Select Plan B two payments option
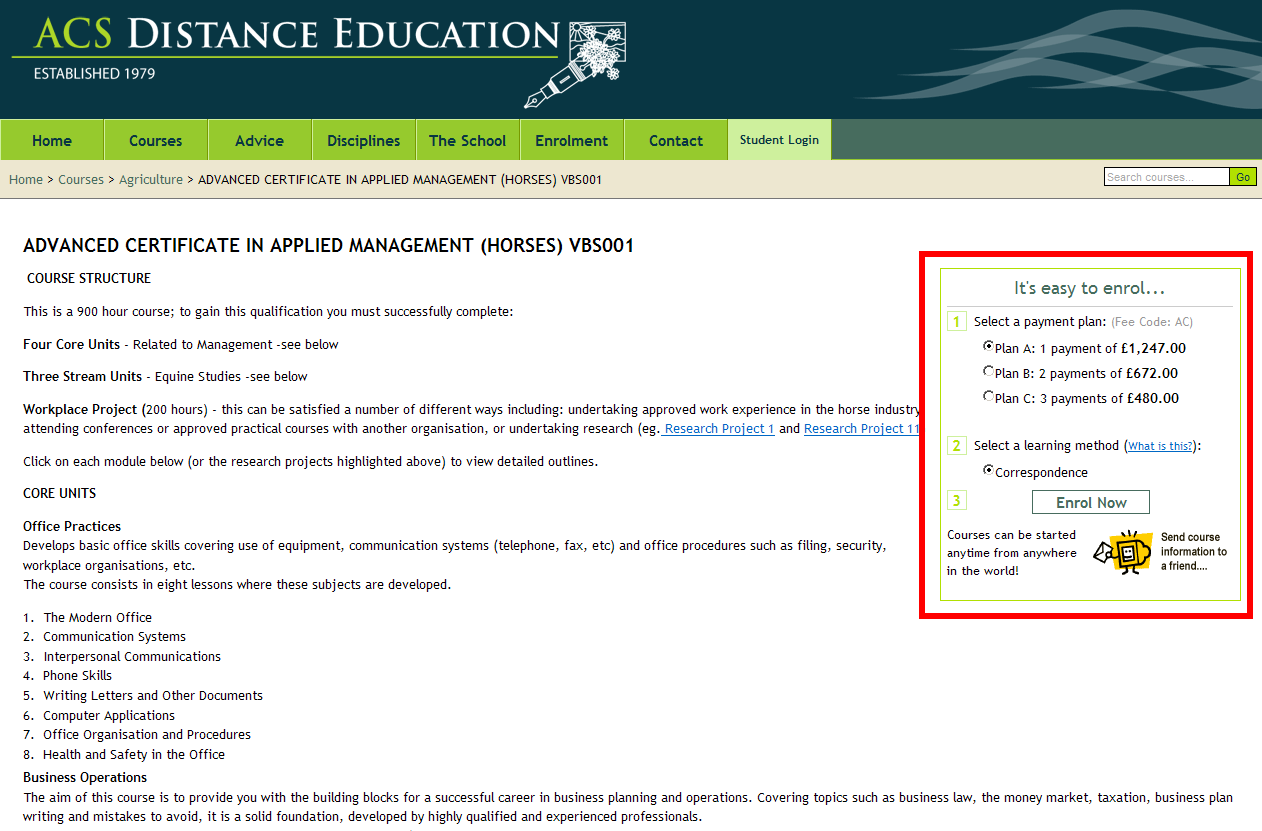Screen dimensions: 1262x831 coord(989,372)
